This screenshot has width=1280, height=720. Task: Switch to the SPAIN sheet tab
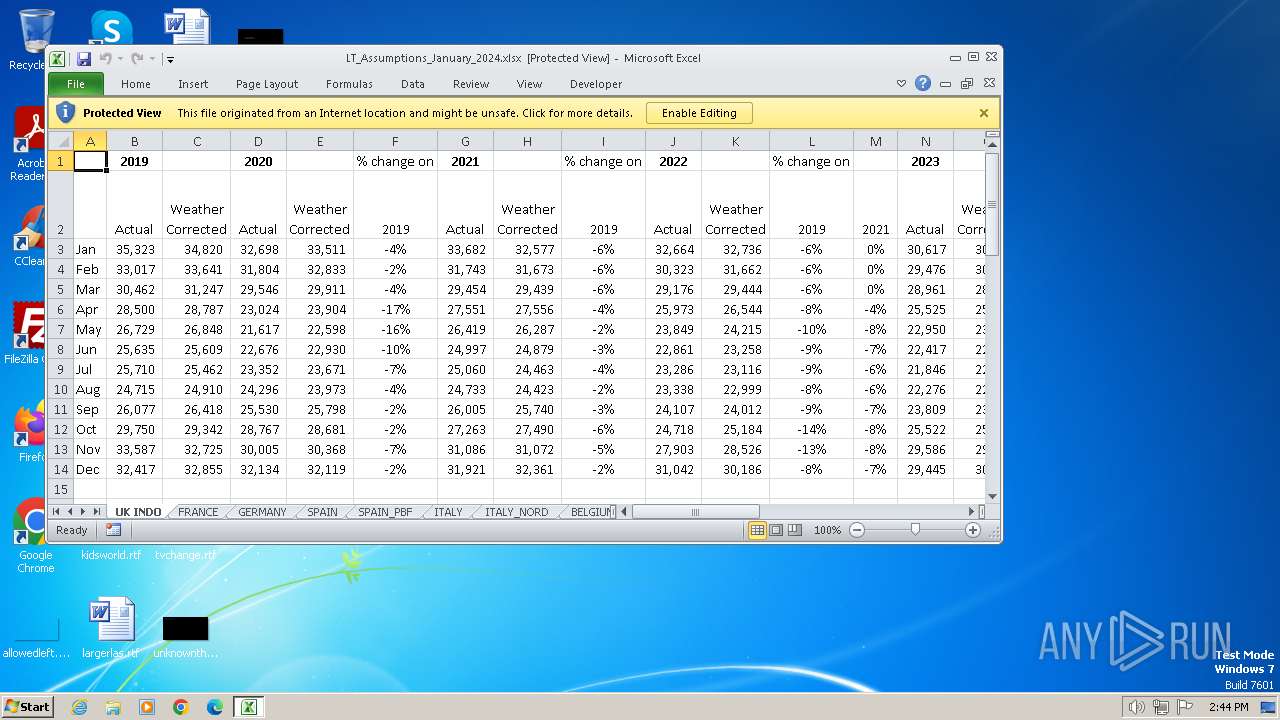pos(322,511)
